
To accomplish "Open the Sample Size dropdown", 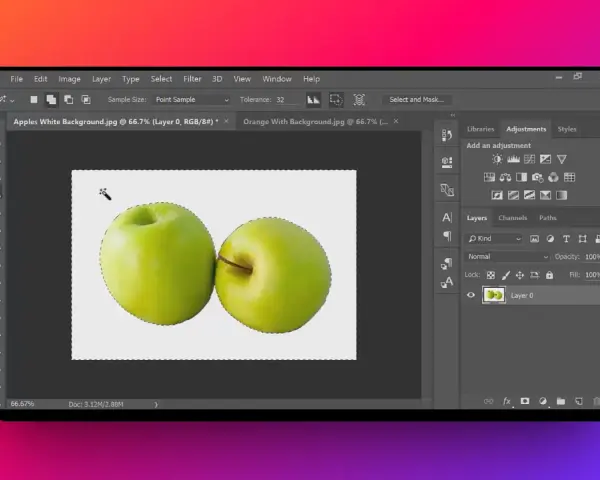I will (x=192, y=100).
